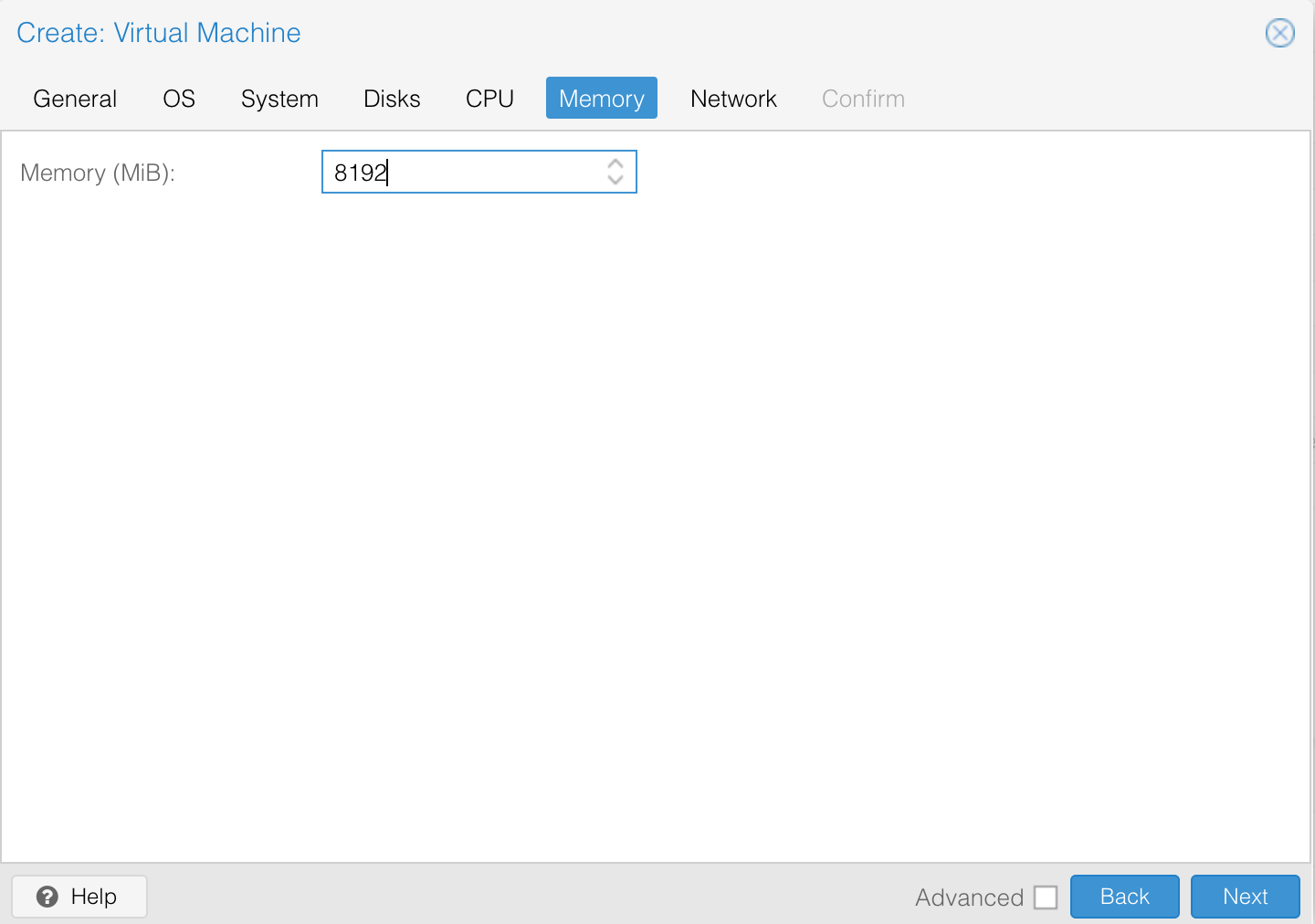This screenshot has height=924, width=1315.
Task: Close the Create Virtual Machine dialog
Action: (x=1279, y=33)
